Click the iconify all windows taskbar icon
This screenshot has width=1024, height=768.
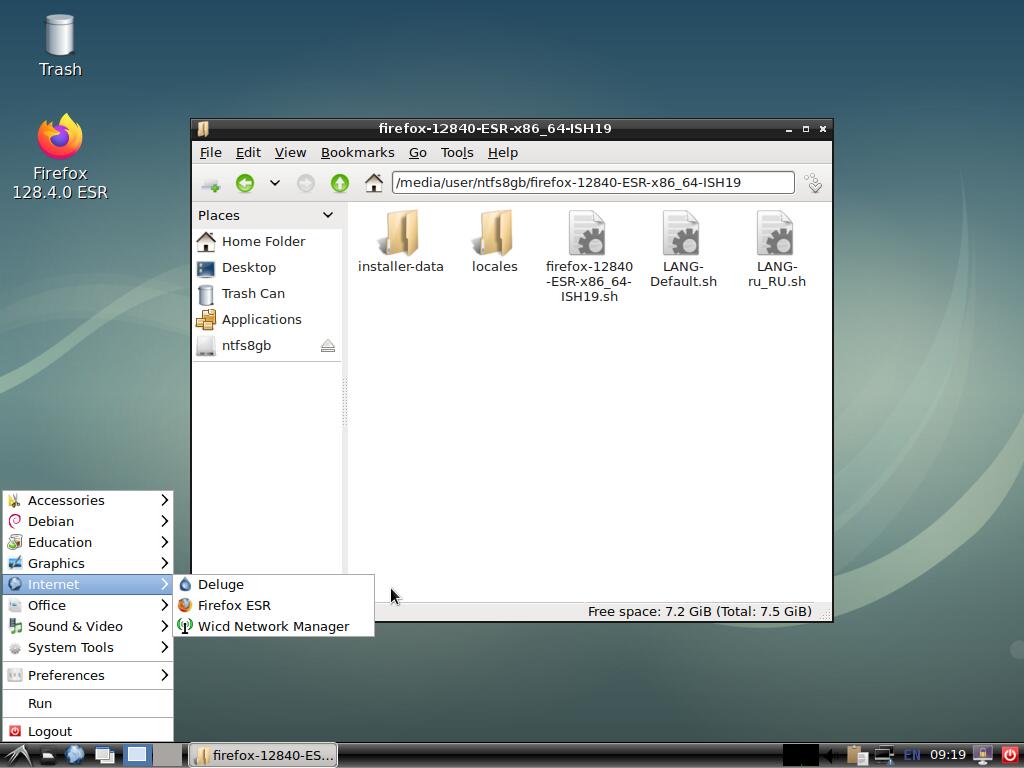pos(104,756)
